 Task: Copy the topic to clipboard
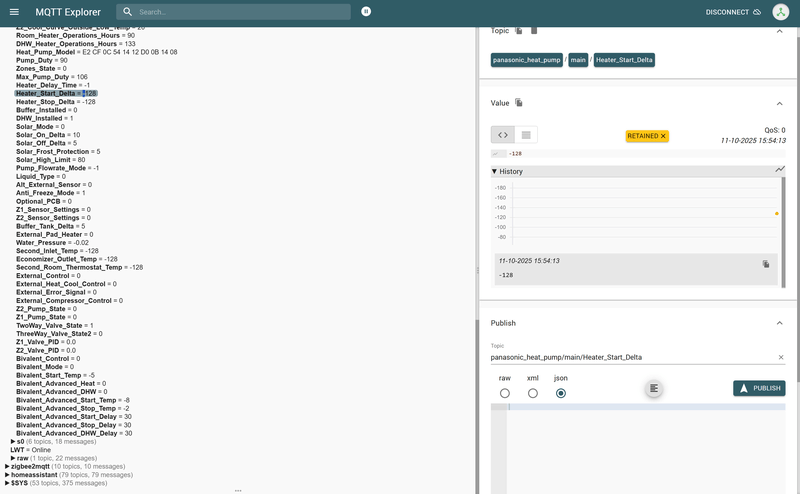coord(519,31)
